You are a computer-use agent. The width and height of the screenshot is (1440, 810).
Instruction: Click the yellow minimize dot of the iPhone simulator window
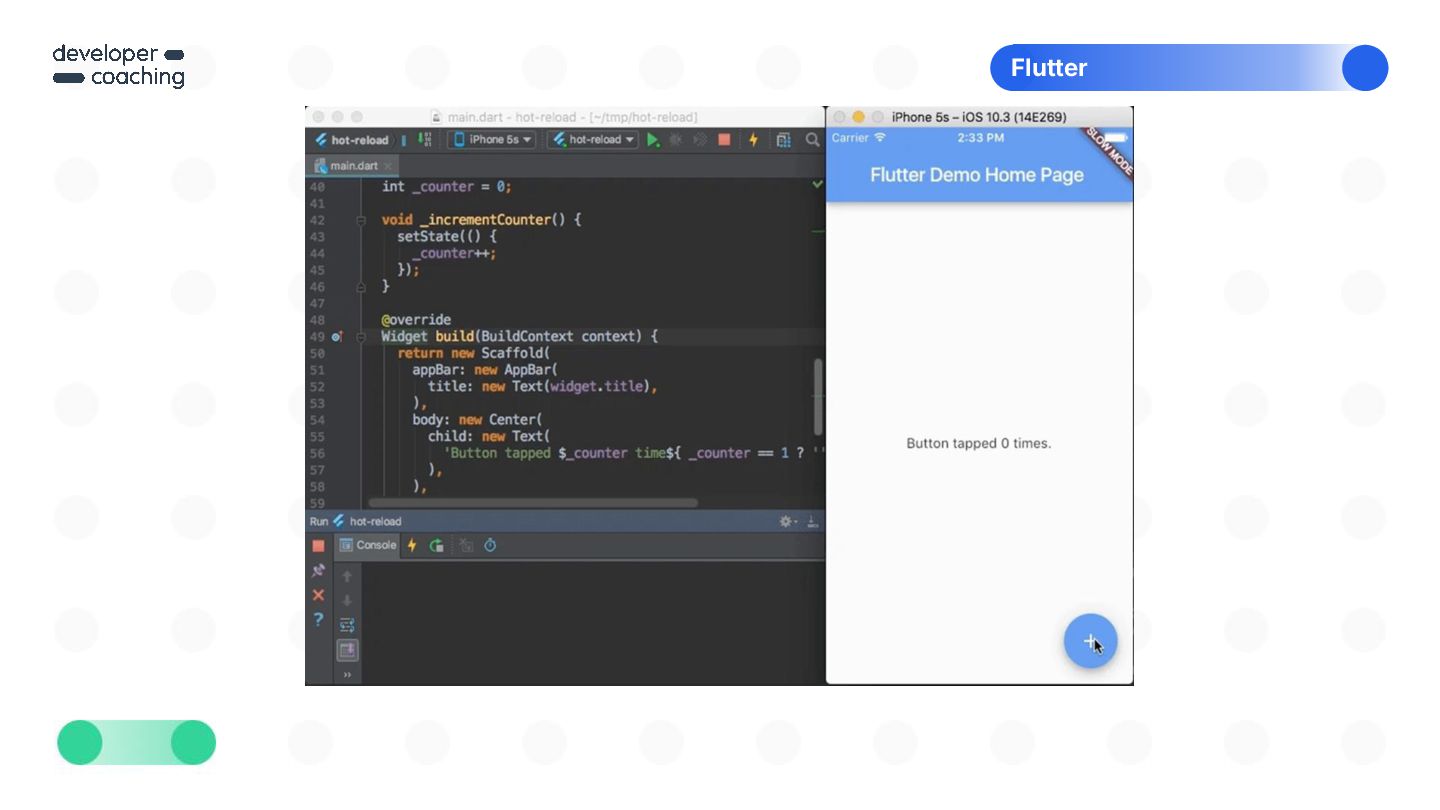(858, 117)
